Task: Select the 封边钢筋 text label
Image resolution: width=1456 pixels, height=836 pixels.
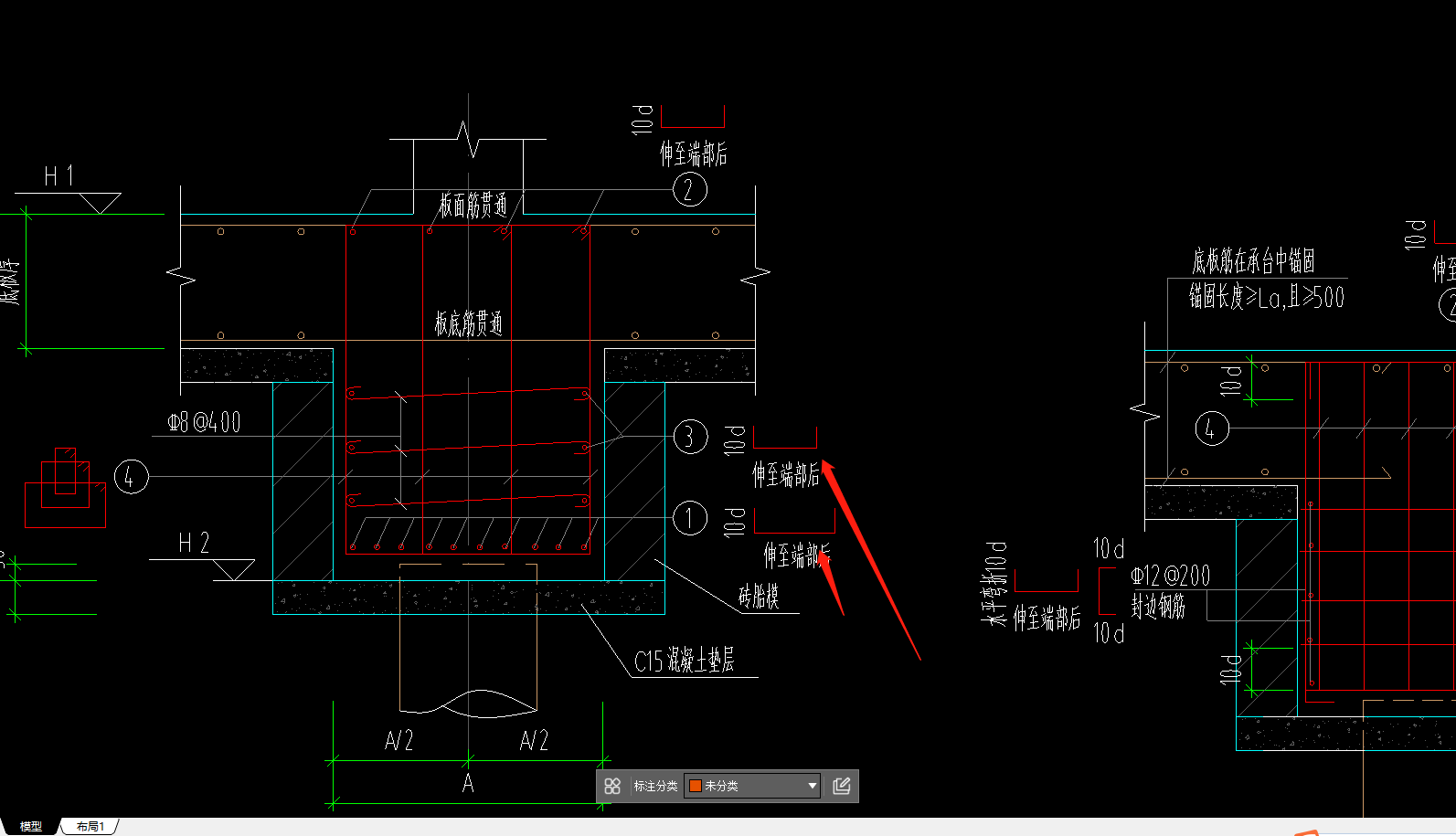Action: pos(1158,606)
